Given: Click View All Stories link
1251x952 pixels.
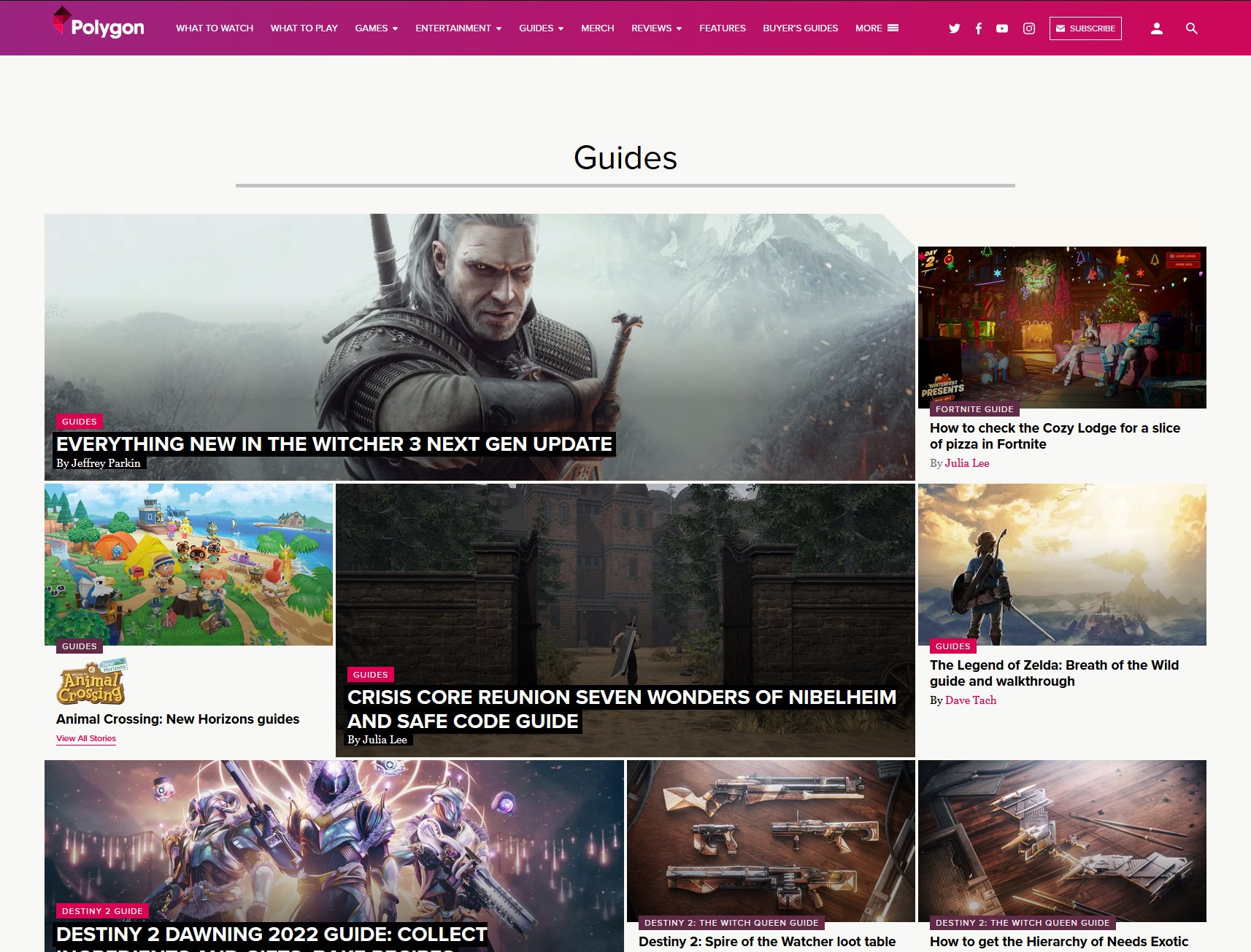Looking at the screenshot, I should click(86, 738).
